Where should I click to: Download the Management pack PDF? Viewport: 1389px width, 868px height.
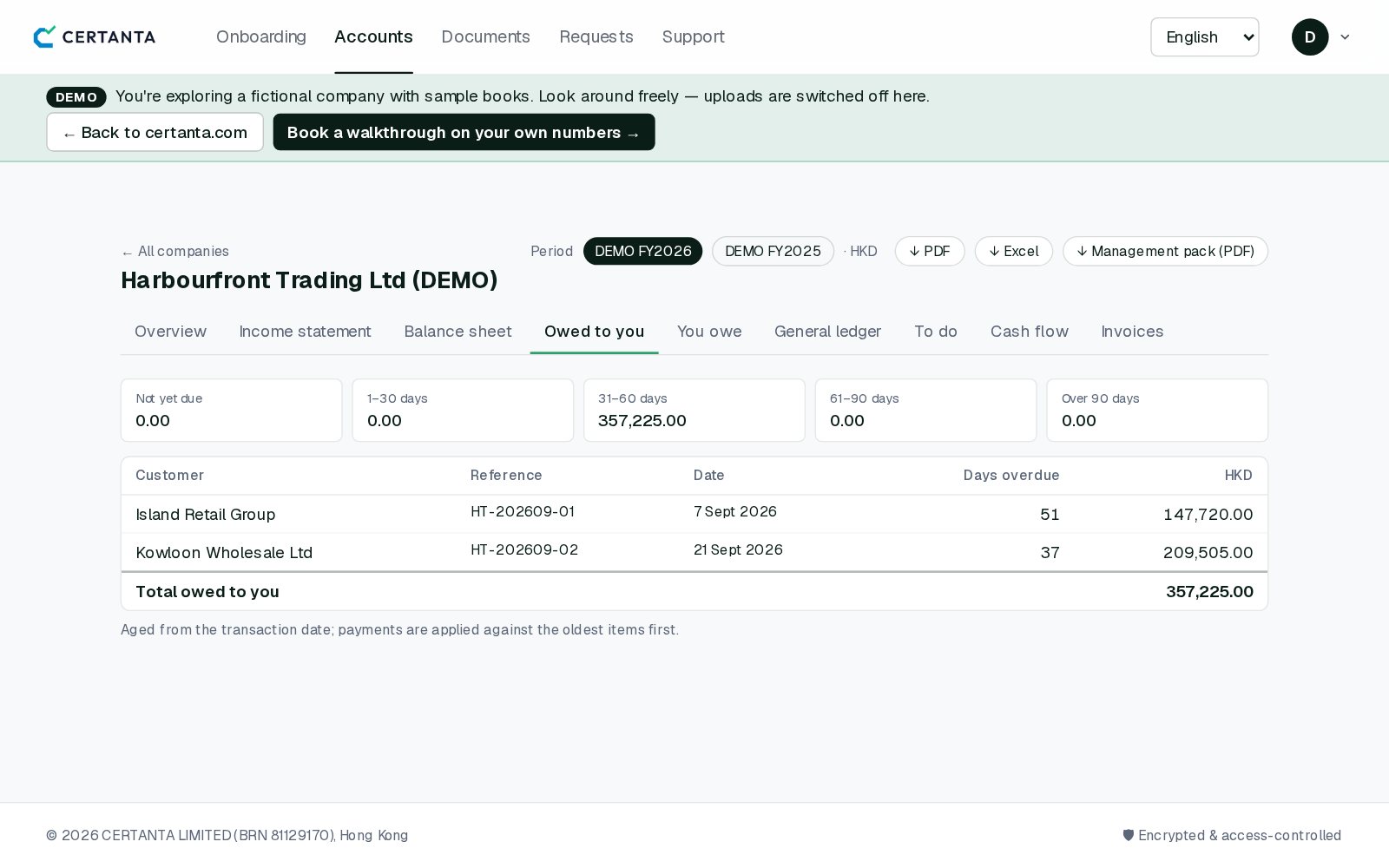(1165, 251)
